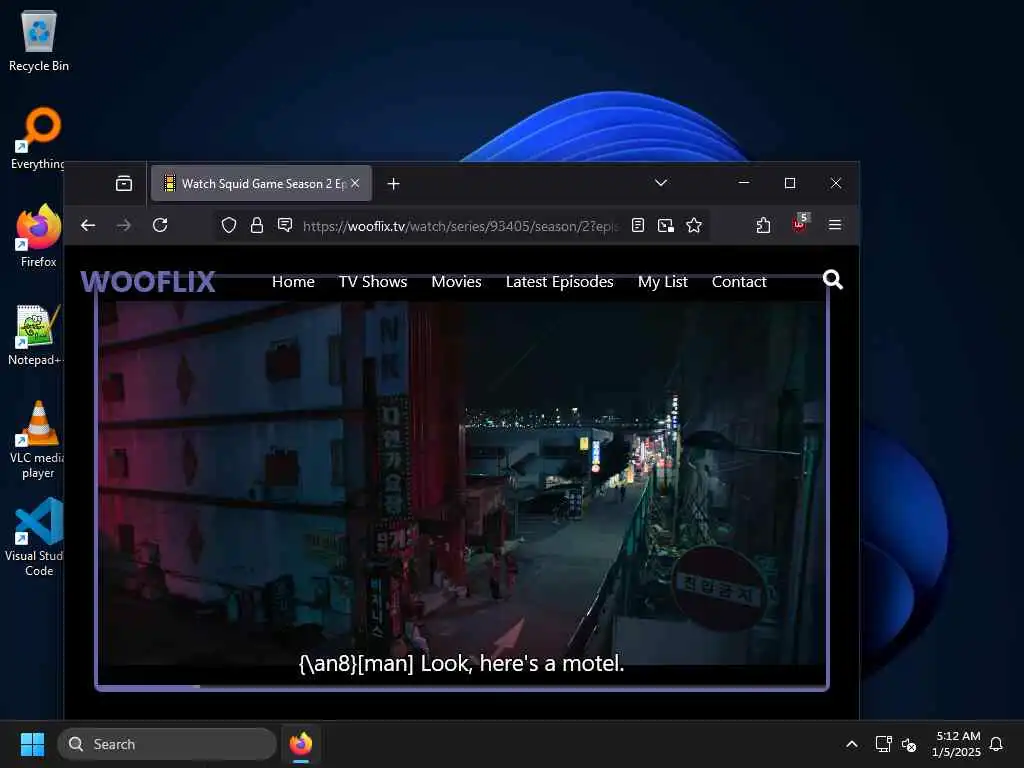Image resolution: width=1024 pixels, height=768 pixels.
Task: Open the tracking protection shield icon
Action: (x=229, y=225)
